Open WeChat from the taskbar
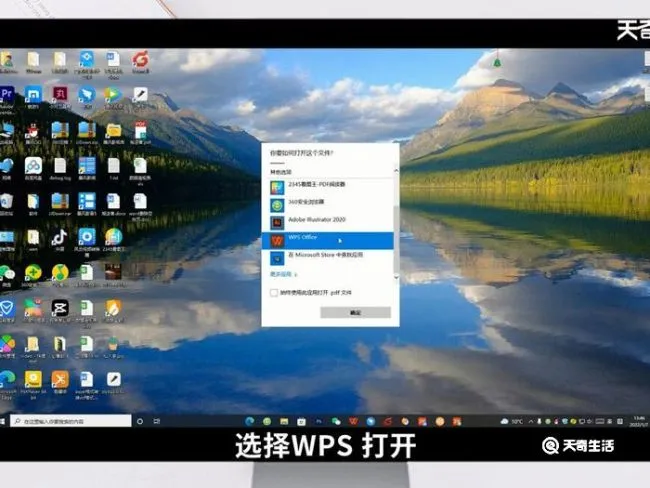Screen dimensions: 650x488 pyautogui.click(x=336, y=421)
